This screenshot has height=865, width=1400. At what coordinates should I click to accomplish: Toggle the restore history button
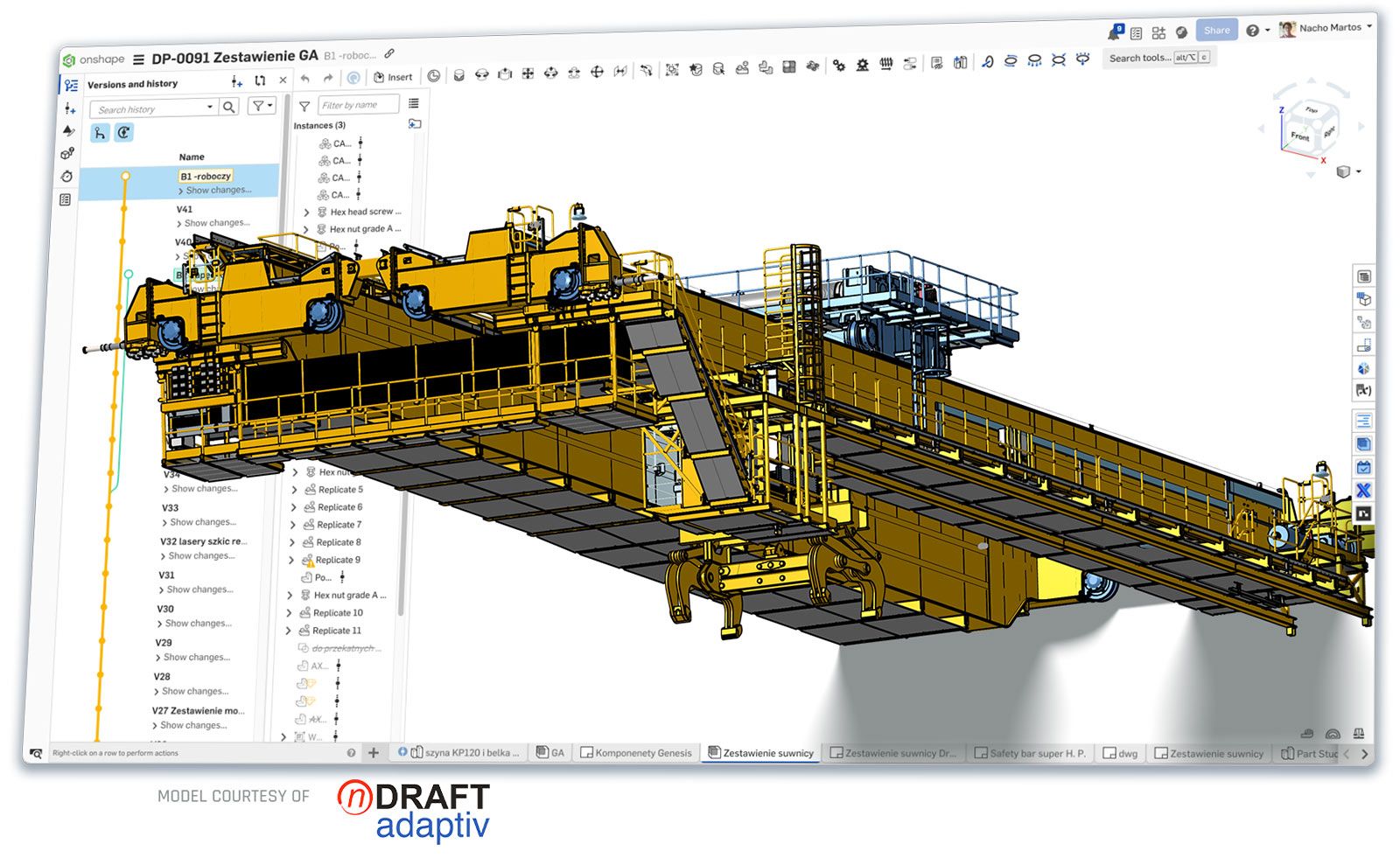(124, 133)
